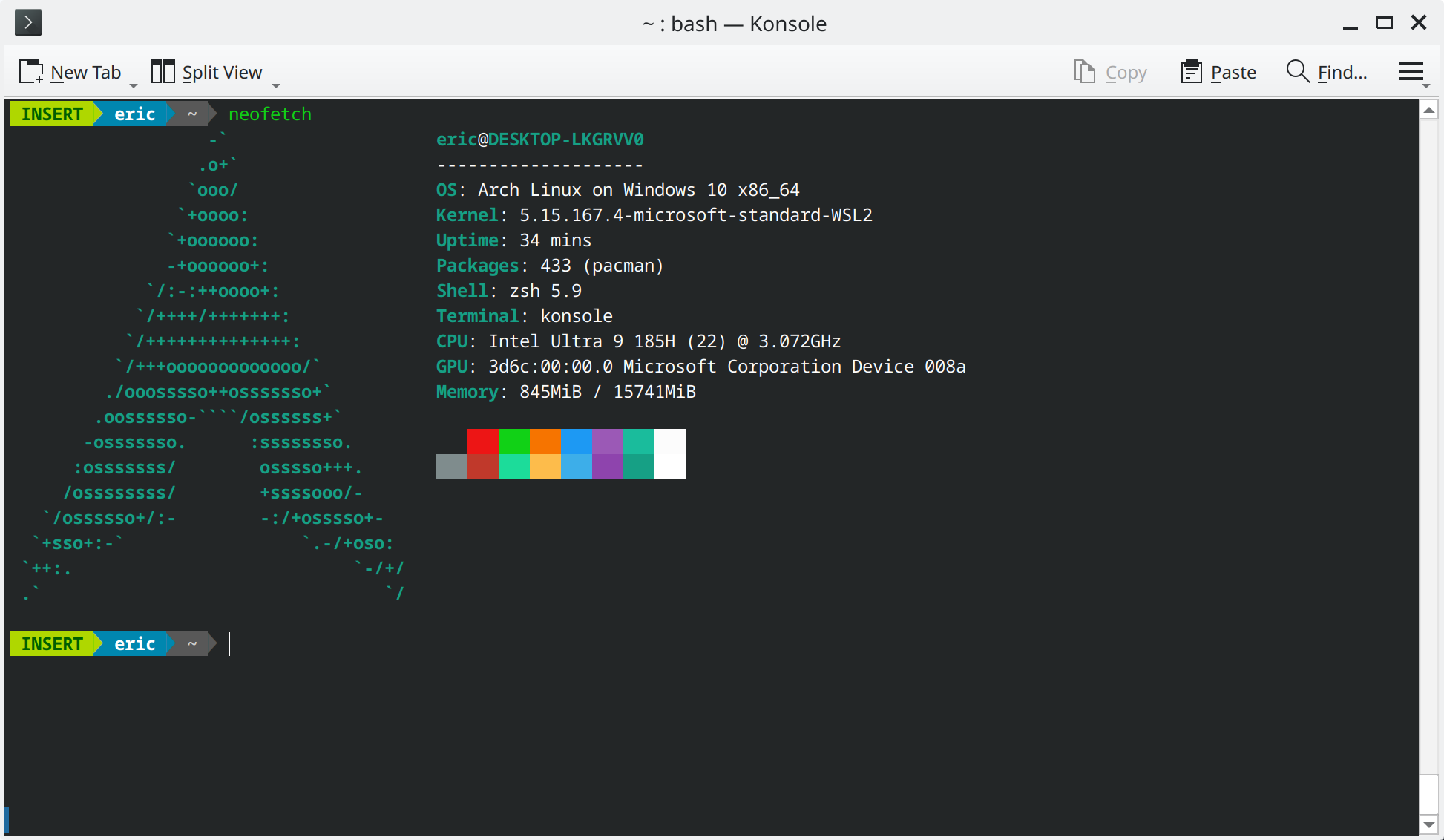This screenshot has height=840, width=1444.
Task: Click the Konsole terminal icon in title bar
Action: tap(28, 23)
